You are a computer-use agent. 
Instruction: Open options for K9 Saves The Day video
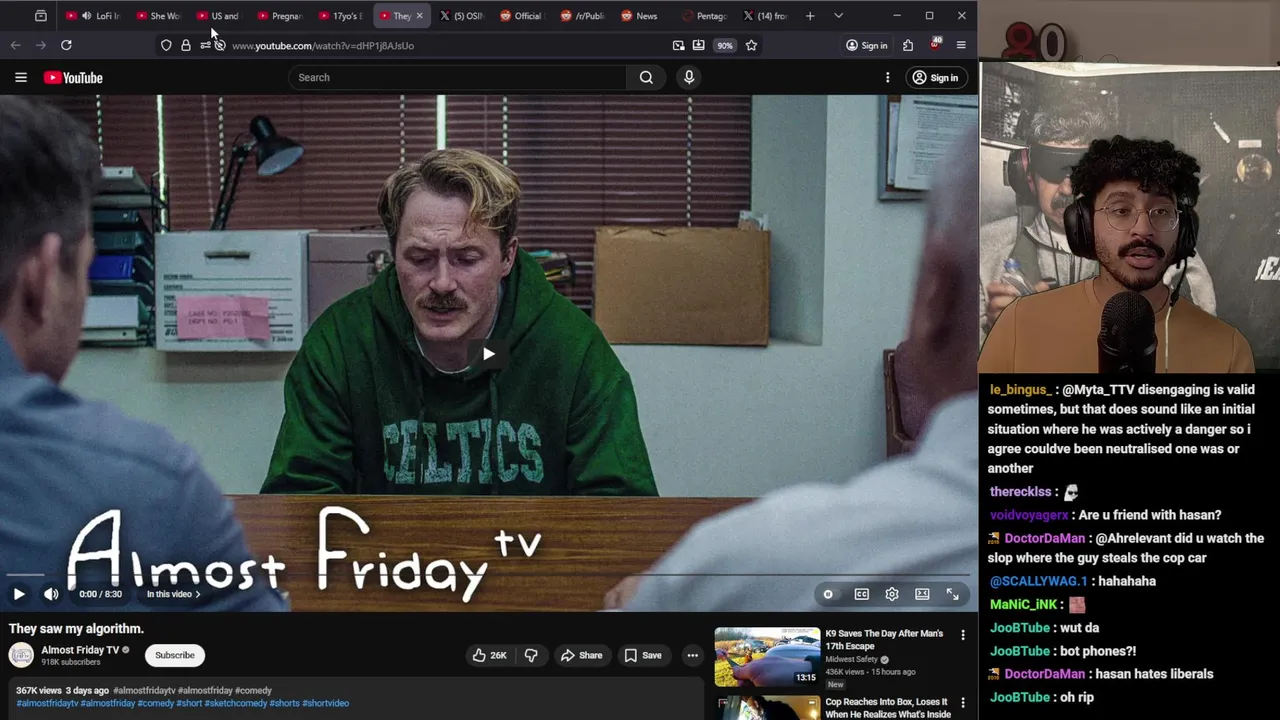click(x=962, y=635)
